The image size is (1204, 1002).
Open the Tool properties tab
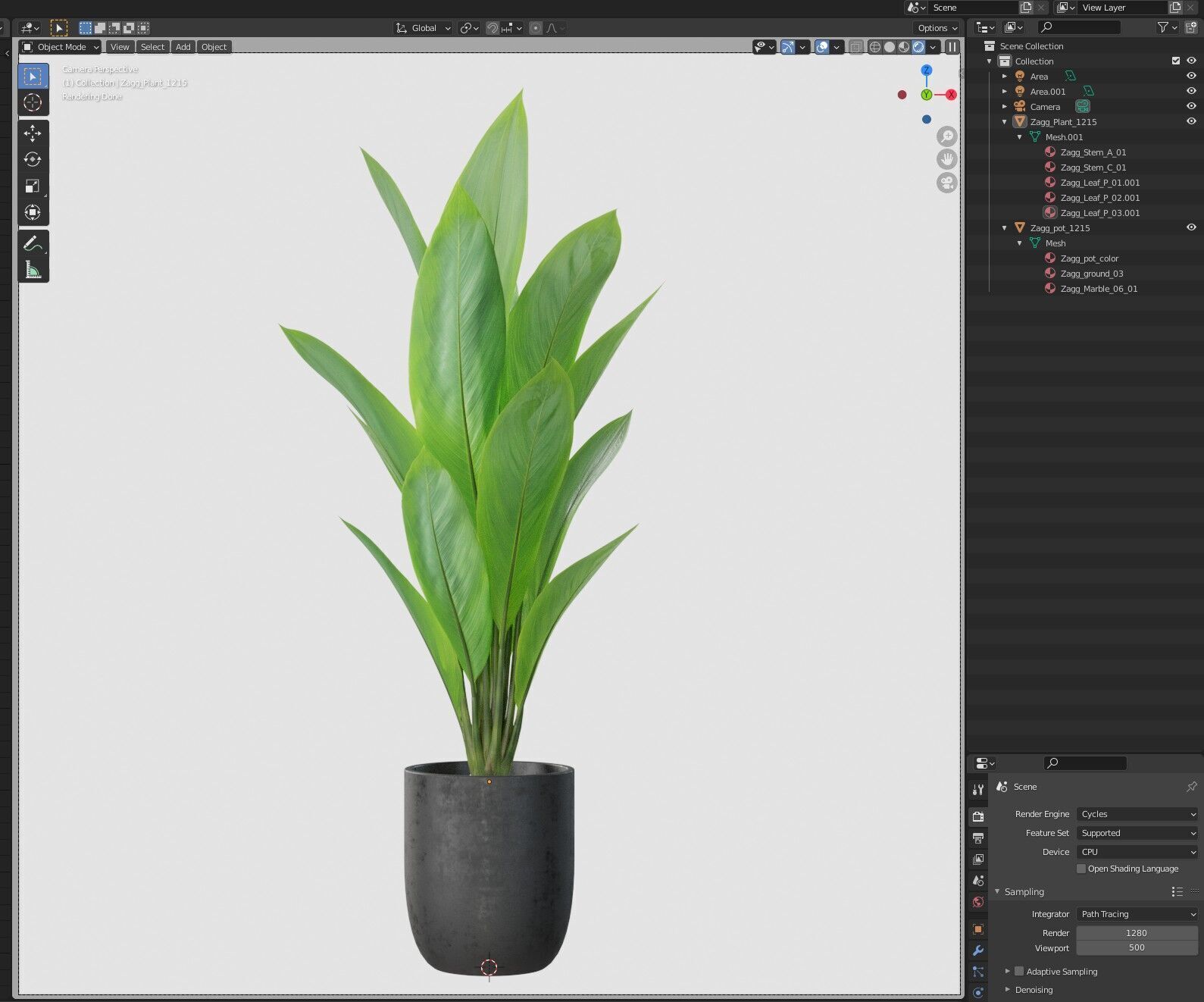point(978,790)
